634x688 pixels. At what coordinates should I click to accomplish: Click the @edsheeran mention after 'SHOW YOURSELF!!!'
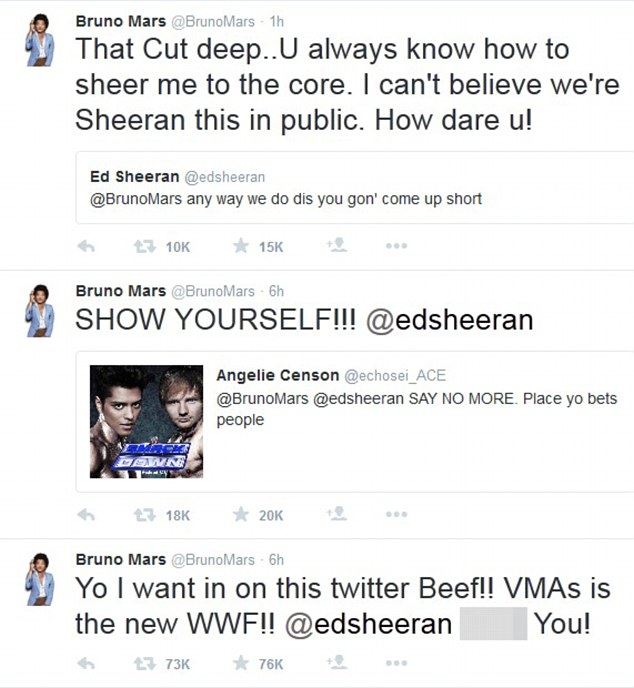pyautogui.click(x=449, y=320)
